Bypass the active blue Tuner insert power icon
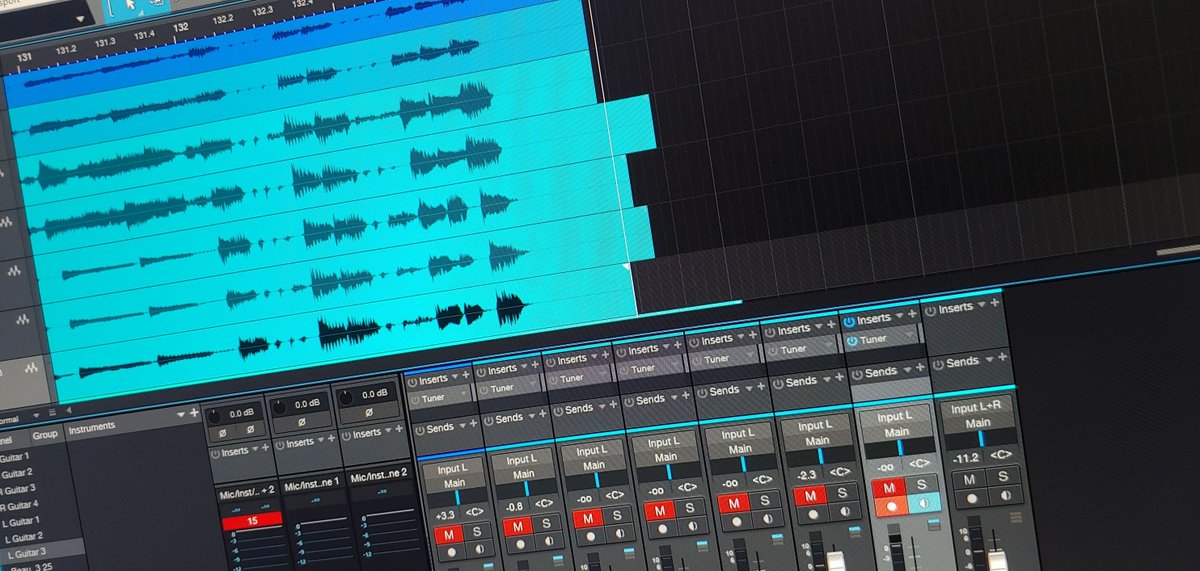The height and width of the screenshot is (571, 1200). pos(851,340)
